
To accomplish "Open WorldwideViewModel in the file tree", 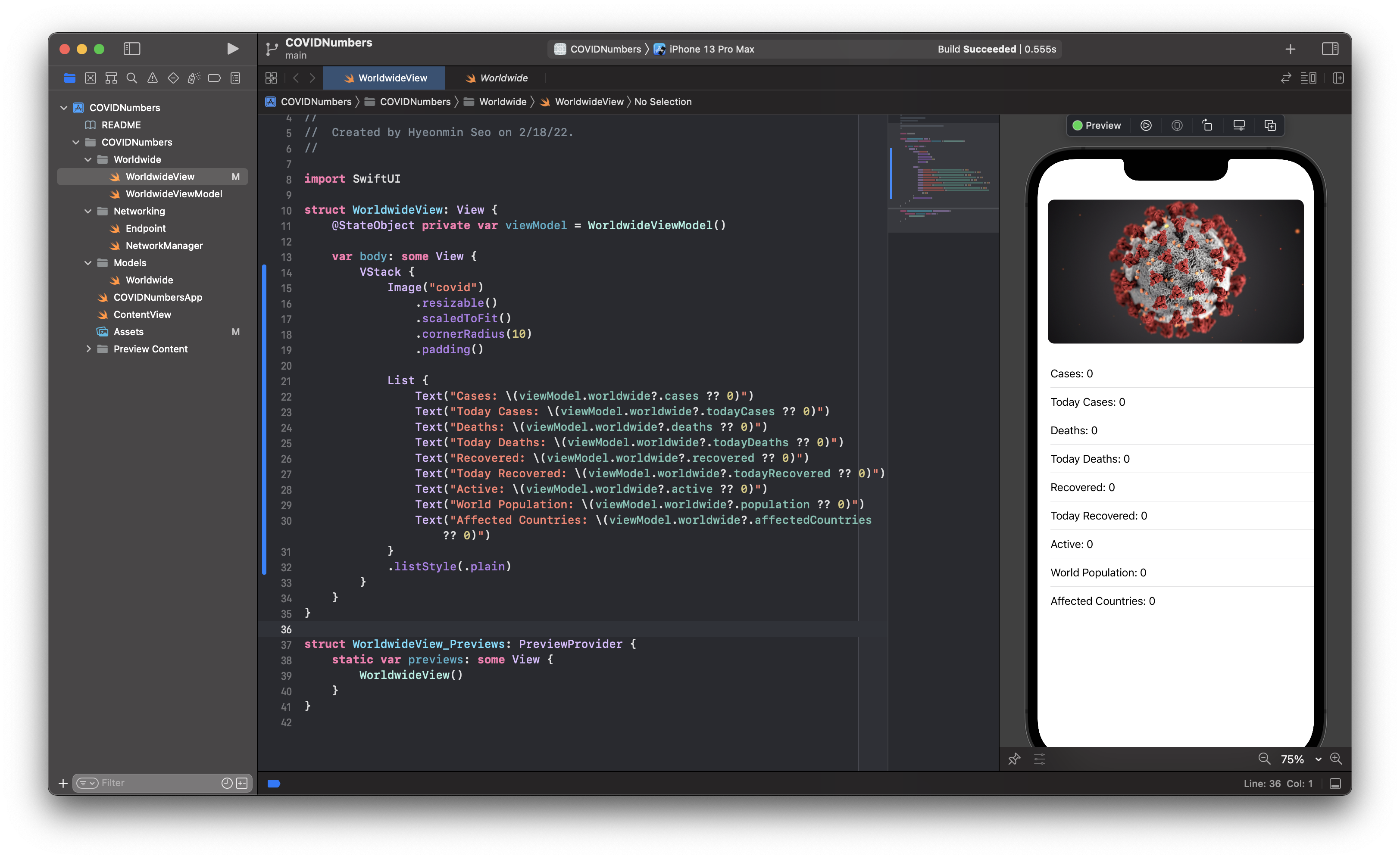I will pos(173,194).
